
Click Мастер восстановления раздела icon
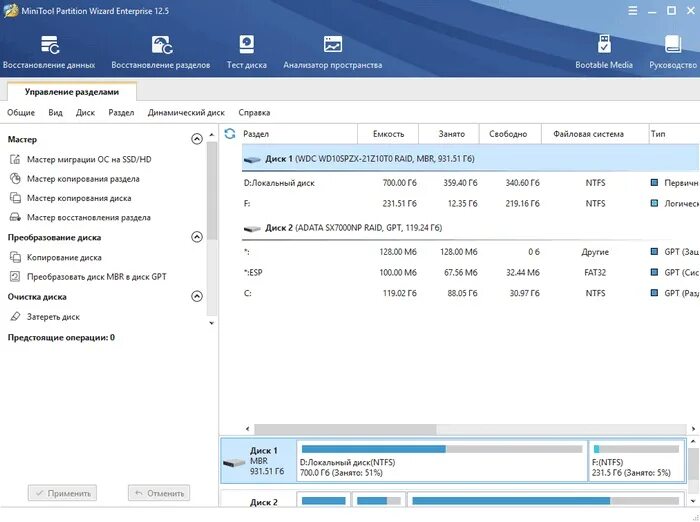[x=15, y=217]
